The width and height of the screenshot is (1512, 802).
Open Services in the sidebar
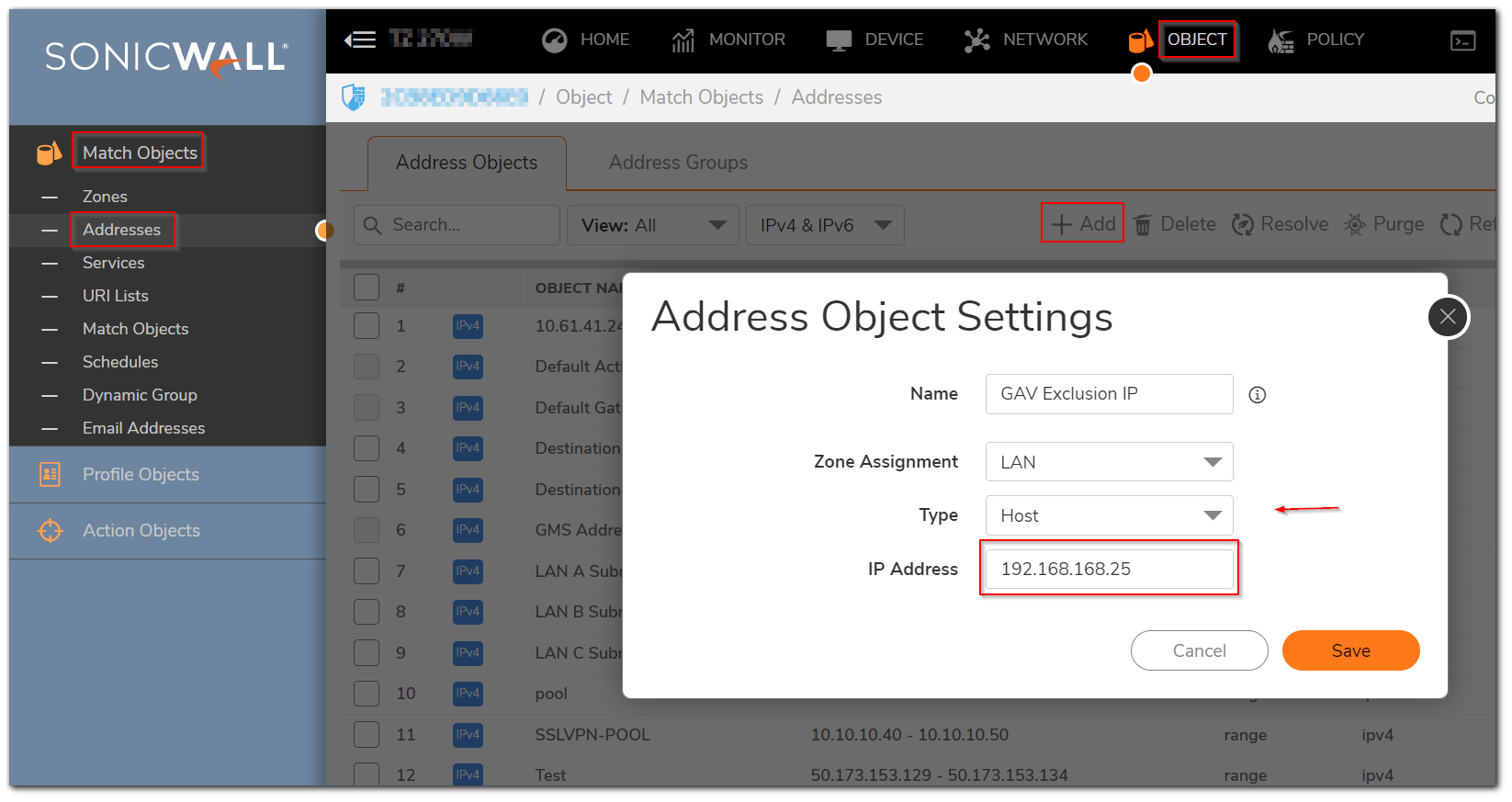[113, 263]
